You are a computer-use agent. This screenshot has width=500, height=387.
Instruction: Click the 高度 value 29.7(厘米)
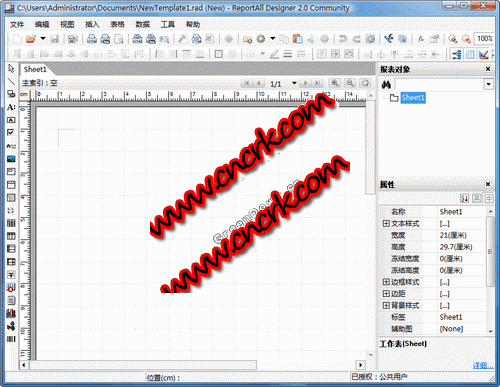(456, 247)
